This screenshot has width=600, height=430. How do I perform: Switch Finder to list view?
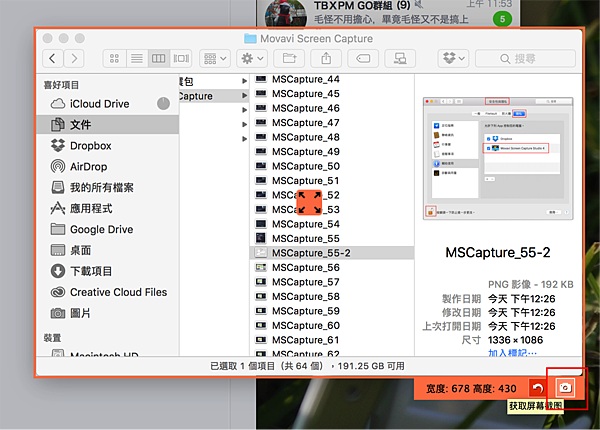137,59
